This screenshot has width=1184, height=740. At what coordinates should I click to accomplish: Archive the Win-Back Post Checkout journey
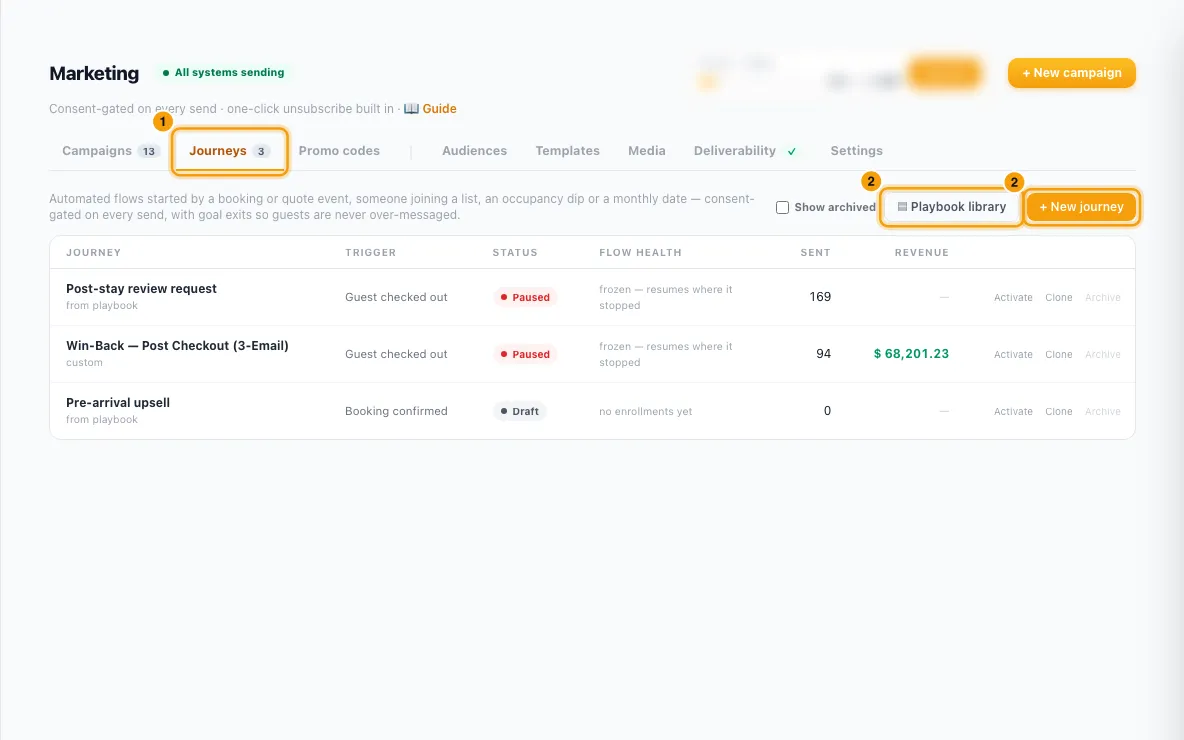[1102, 354]
